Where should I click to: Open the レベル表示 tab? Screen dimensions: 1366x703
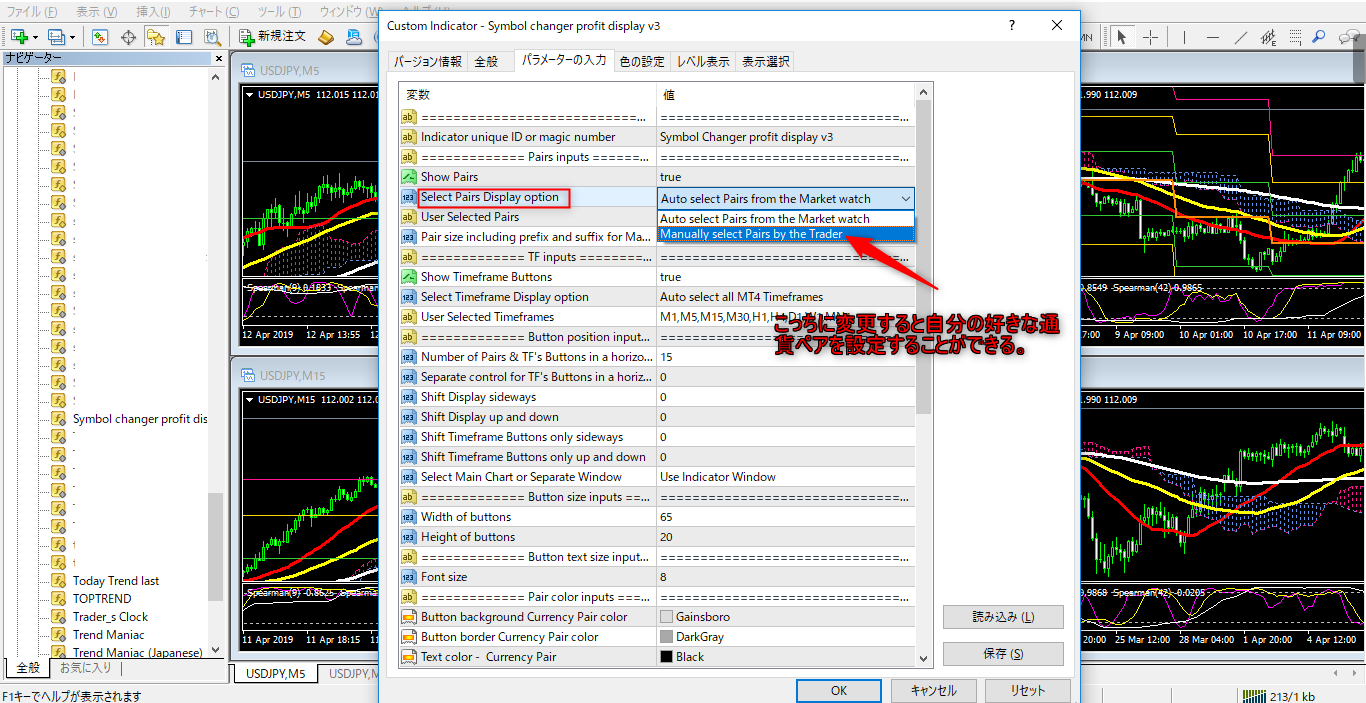pos(703,62)
